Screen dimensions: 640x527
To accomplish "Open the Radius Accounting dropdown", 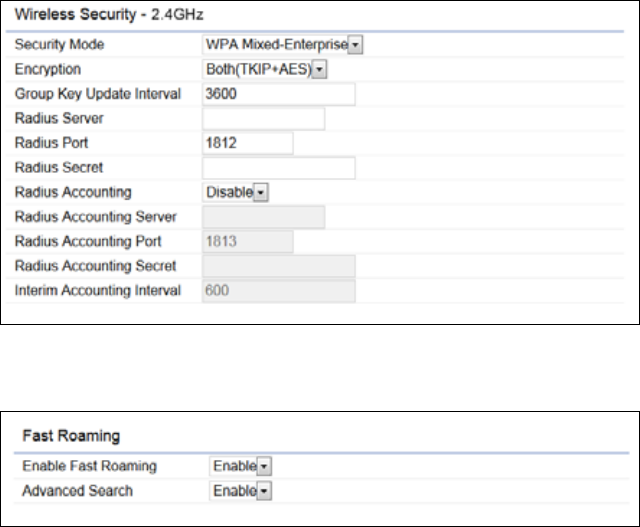I will click(236, 192).
